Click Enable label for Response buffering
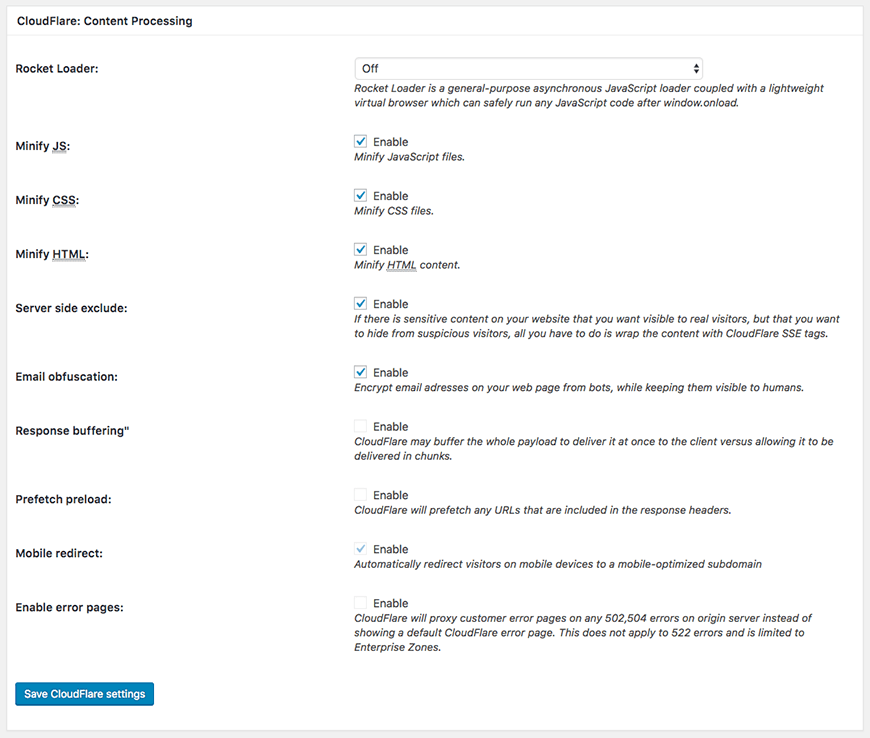The width and height of the screenshot is (870, 738). click(x=391, y=427)
